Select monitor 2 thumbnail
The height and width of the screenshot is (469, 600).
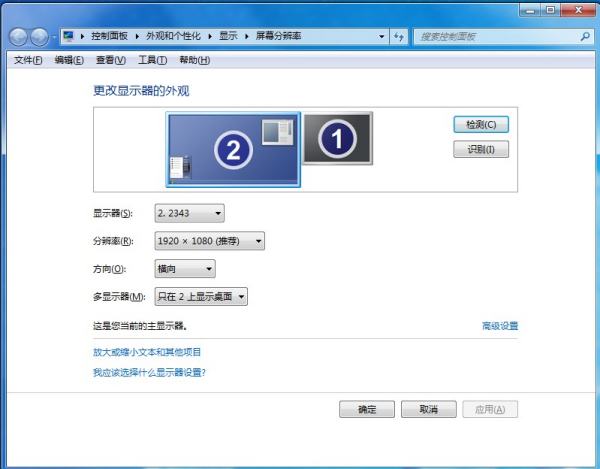click(x=233, y=150)
